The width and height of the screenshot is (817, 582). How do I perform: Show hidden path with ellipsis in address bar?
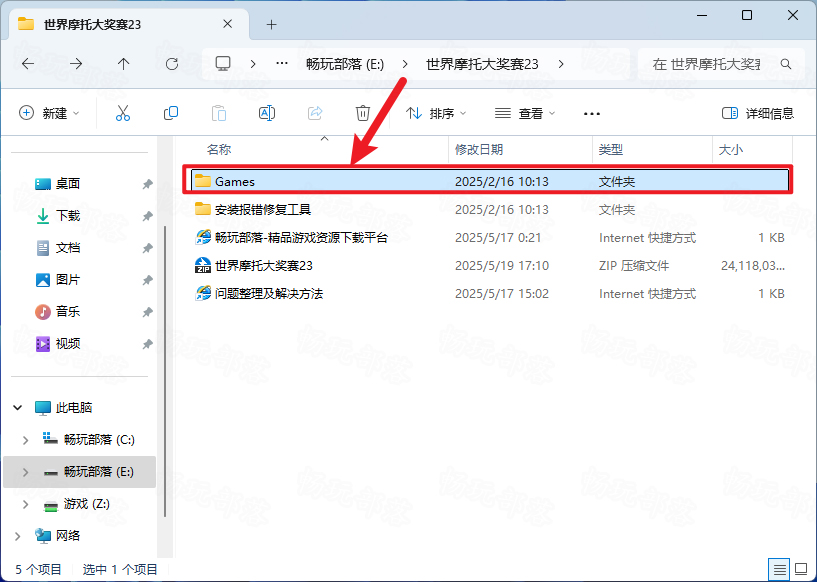coord(282,64)
